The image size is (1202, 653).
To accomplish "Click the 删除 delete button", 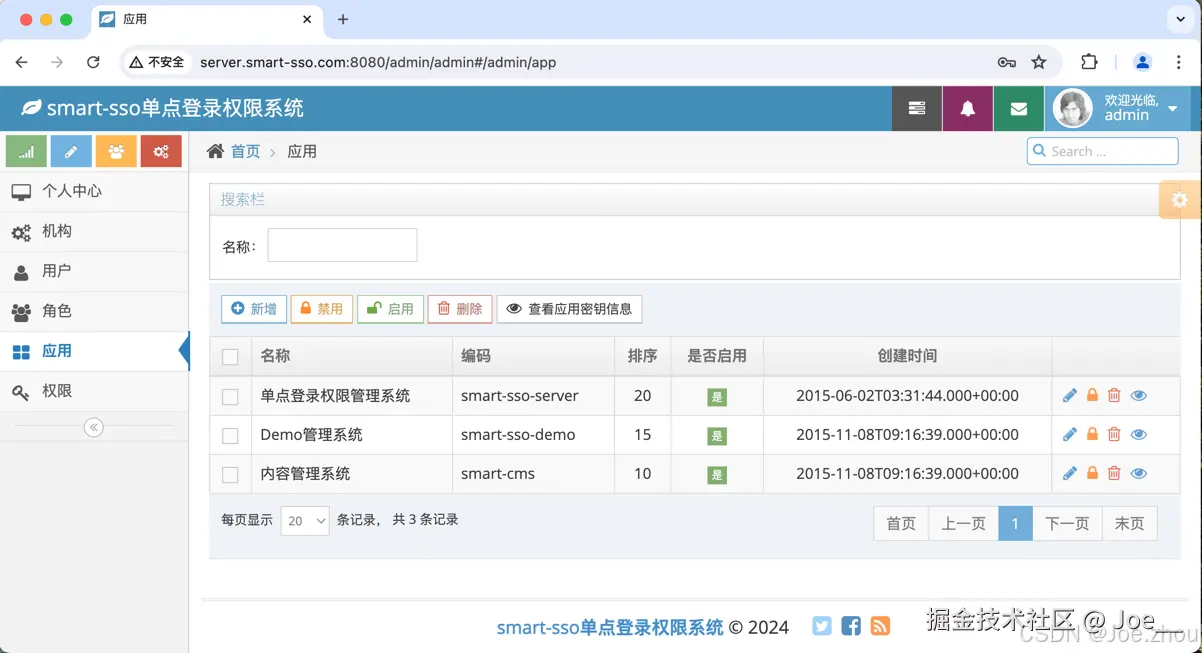I will click(x=460, y=309).
